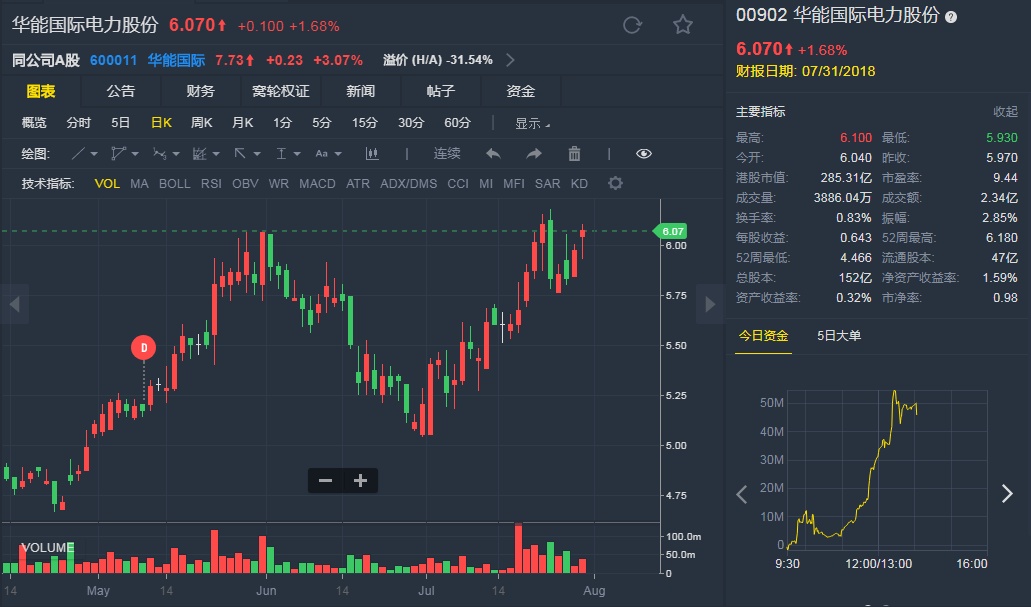This screenshot has height=607, width=1031.
Task: Click the D dividend marker on chart
Action: click(144, 348)
